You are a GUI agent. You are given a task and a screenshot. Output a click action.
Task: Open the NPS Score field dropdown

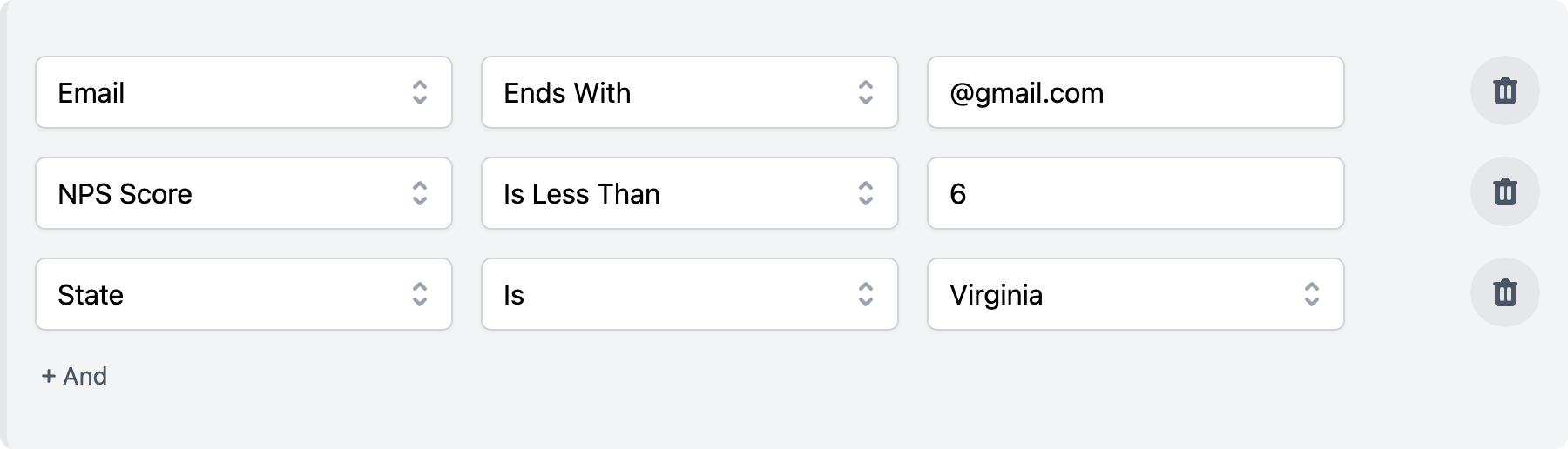pos(244,193)
